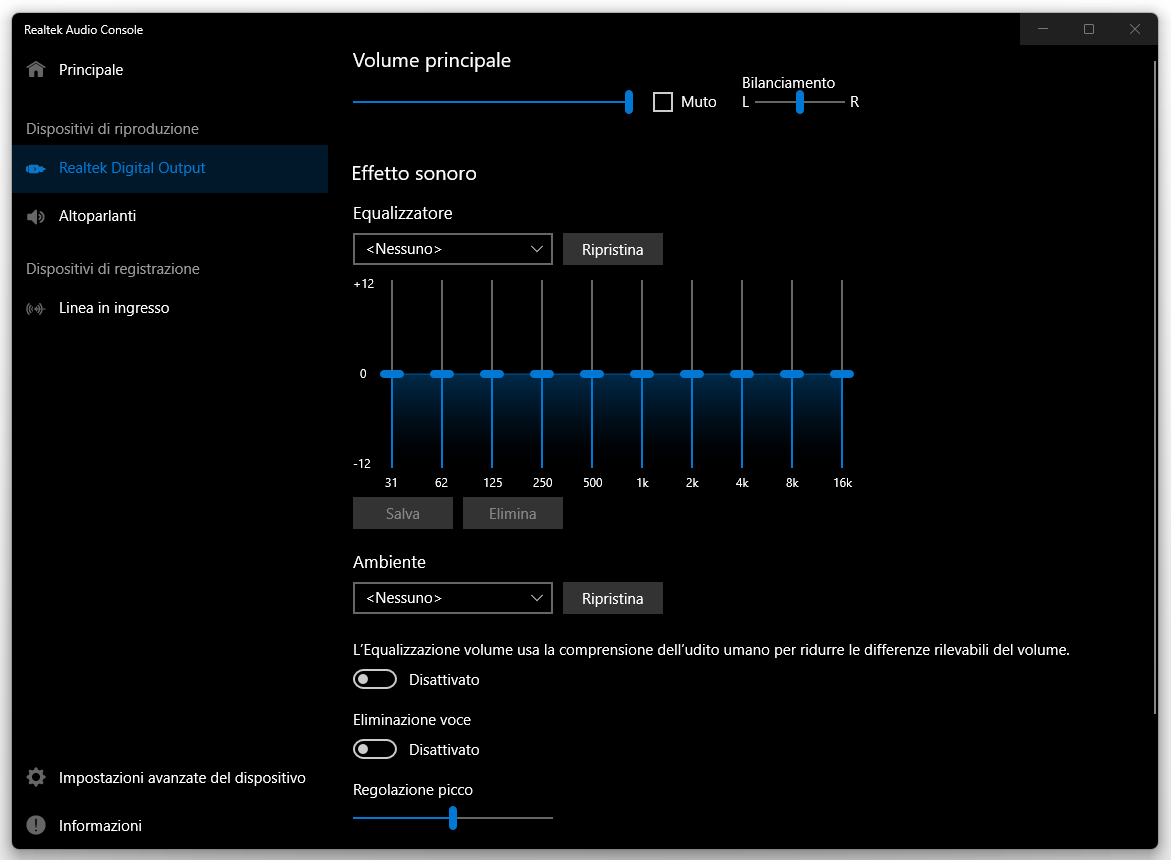The height and width of the screenshot is (860, 1171).
Task: Select Realtek Digital Output in the sidebar
Action: coord(170,169)
